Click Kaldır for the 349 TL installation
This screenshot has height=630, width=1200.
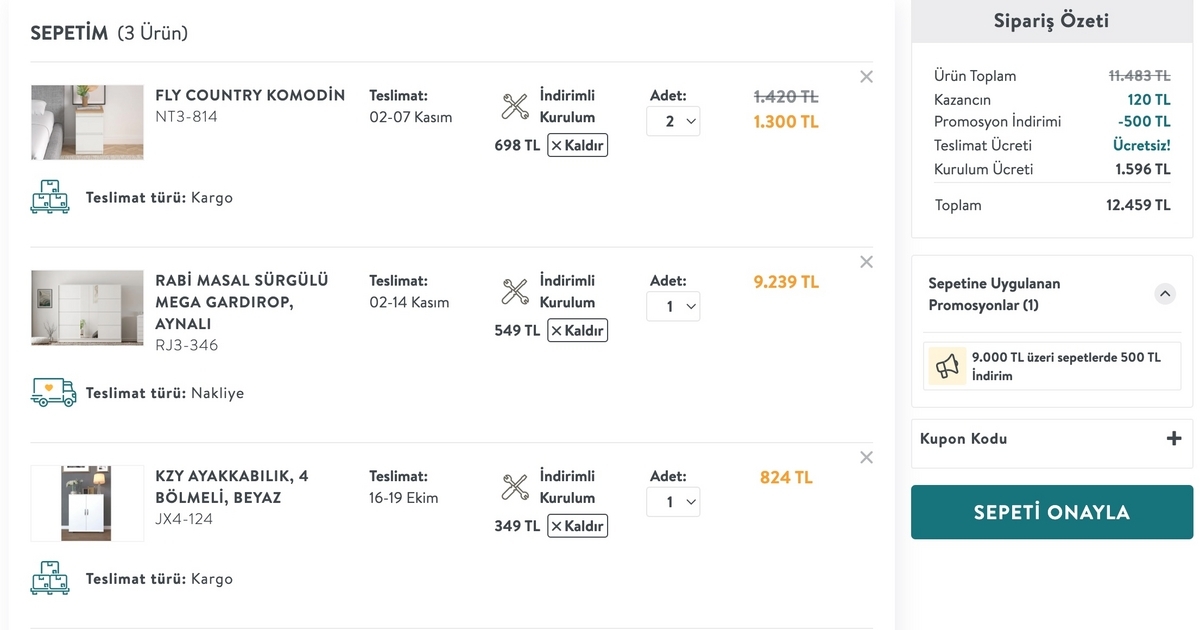click(x=577, y=526)
